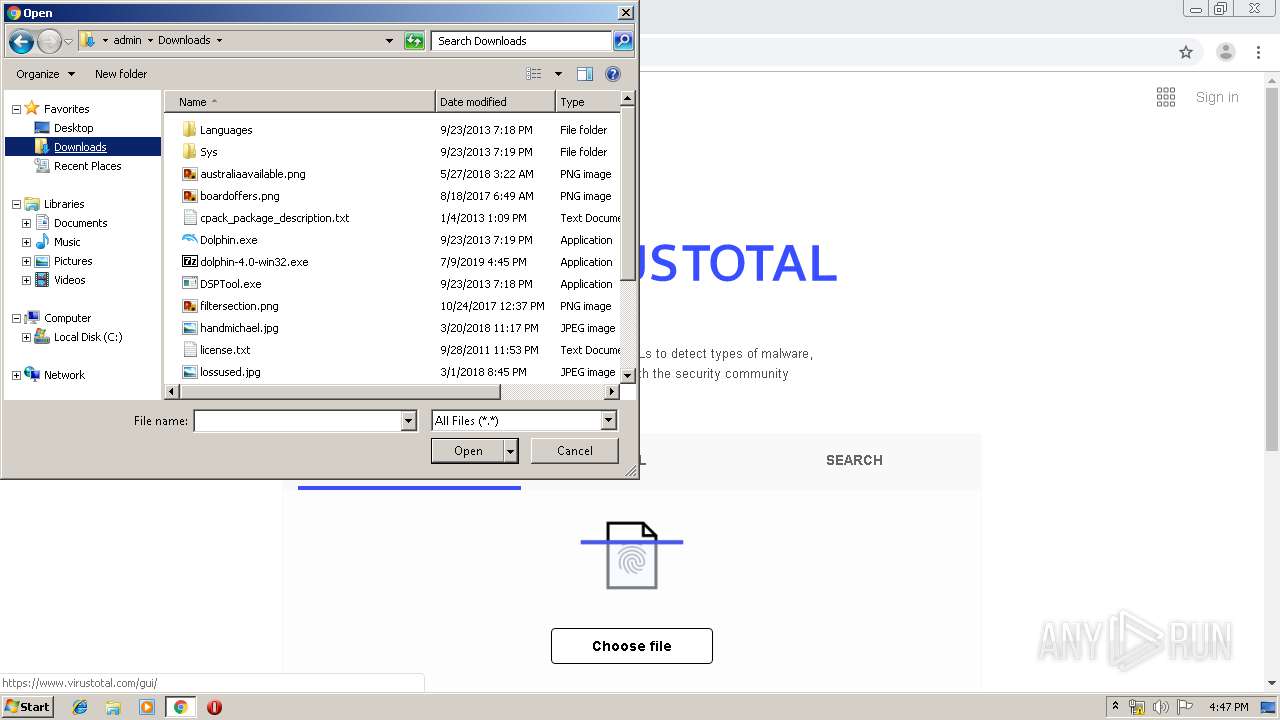Click the Start button

click(x=28, y=707)
